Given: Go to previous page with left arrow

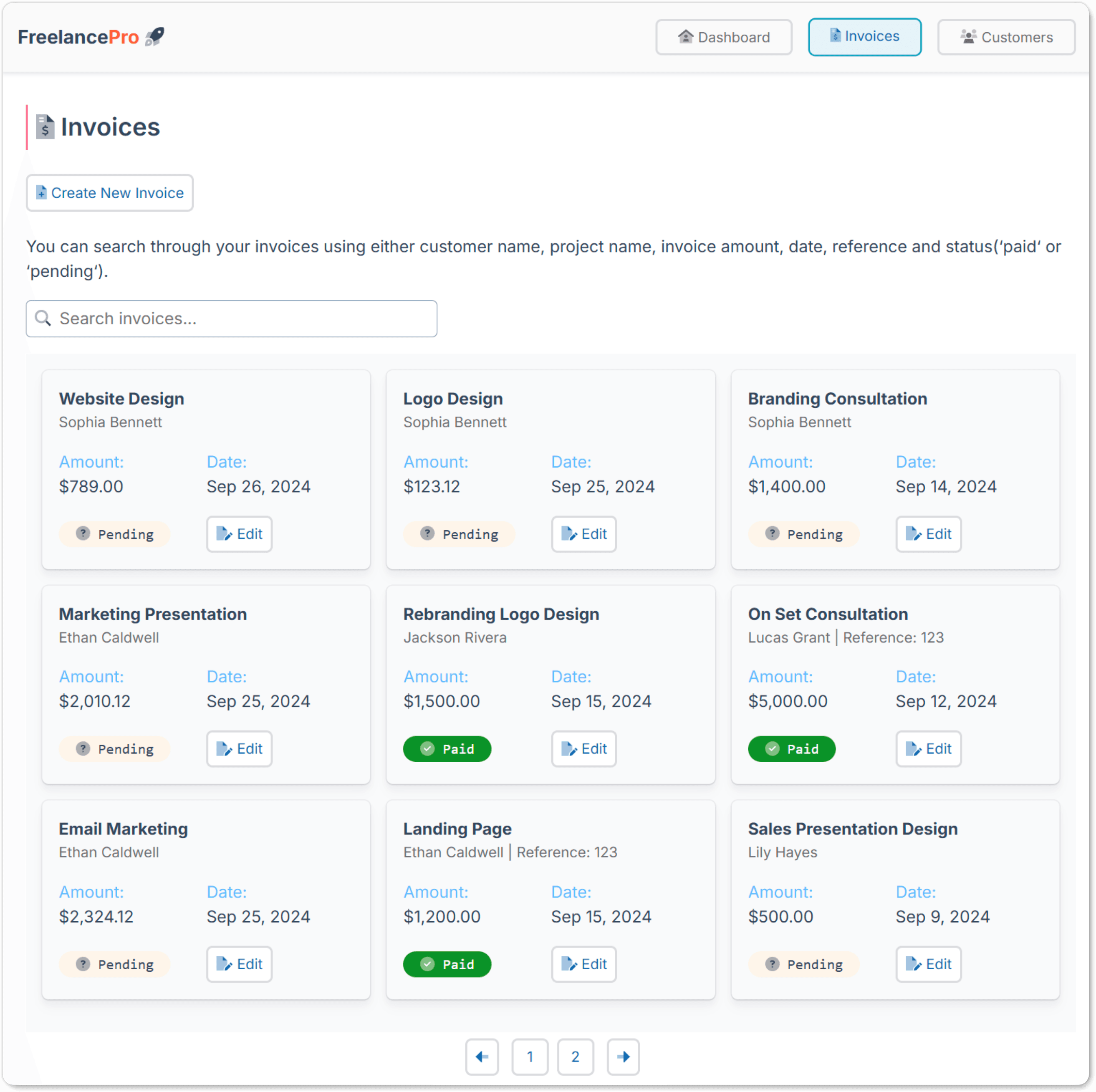Looking at the screenshot, I should pyautogui.click(x=482, y=1056).
